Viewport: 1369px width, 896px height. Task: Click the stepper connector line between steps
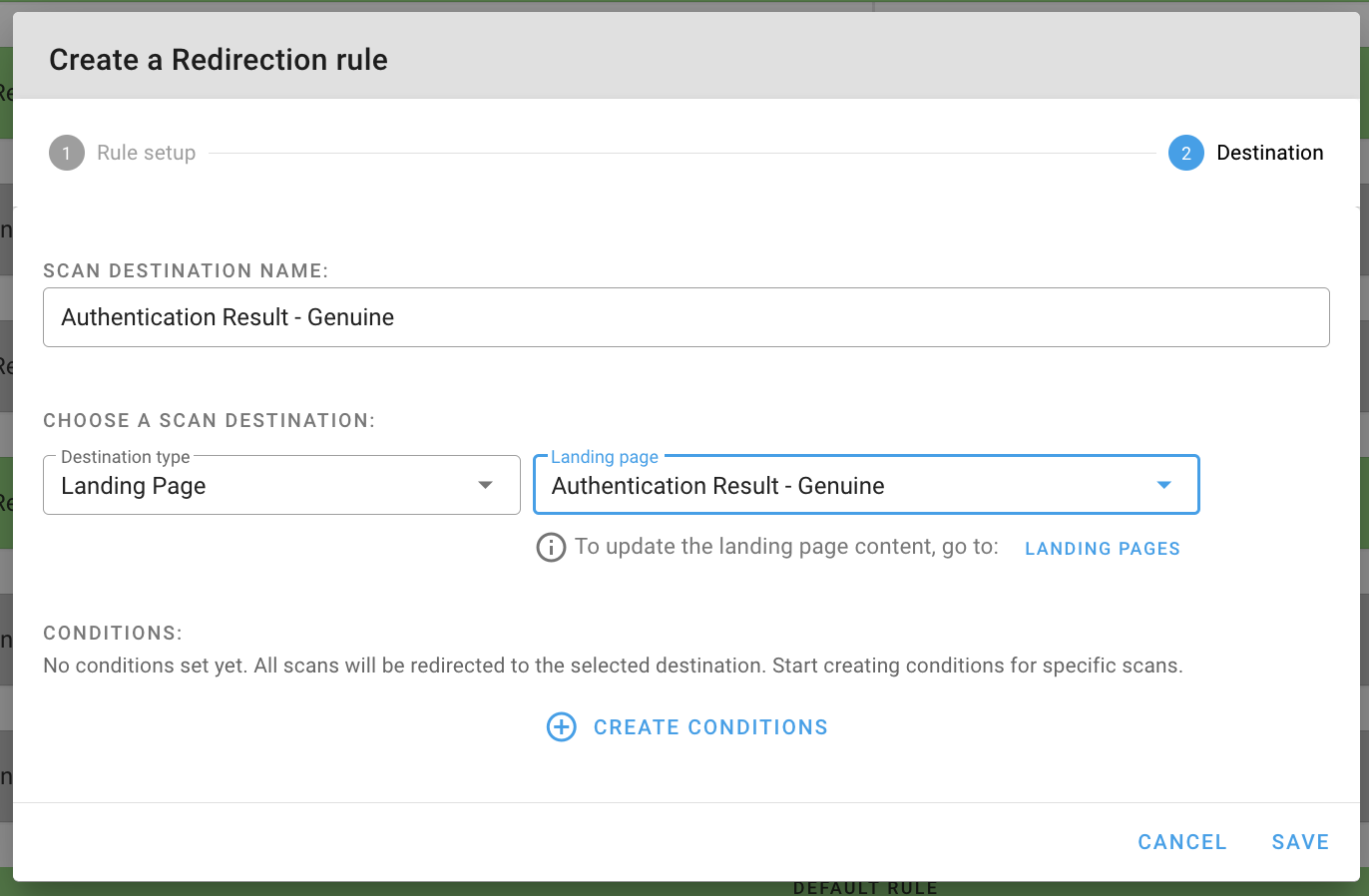[x=682, y=154]
